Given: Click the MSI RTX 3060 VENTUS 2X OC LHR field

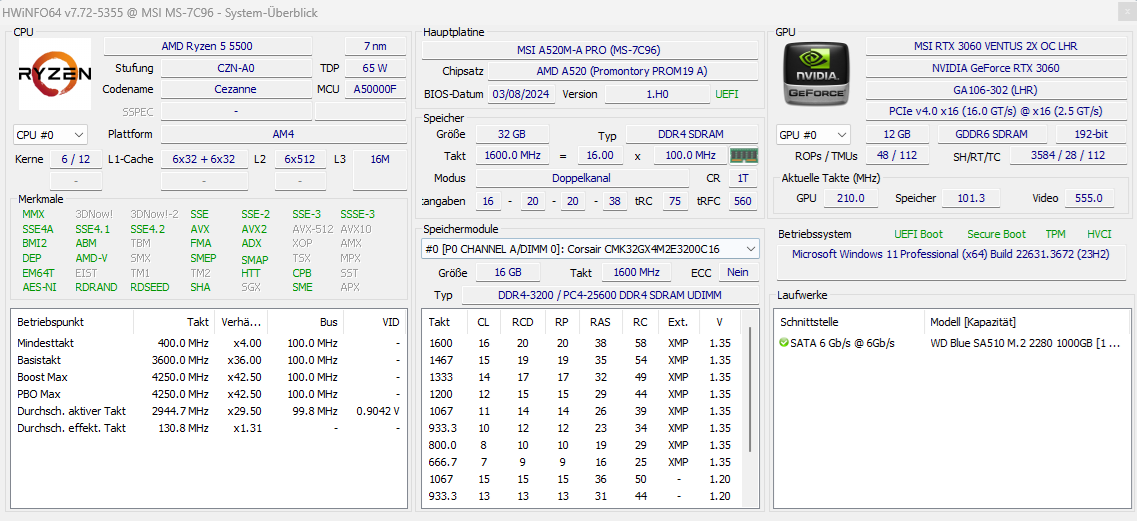Looking at the screenshot, I should (x=995, y=46).
